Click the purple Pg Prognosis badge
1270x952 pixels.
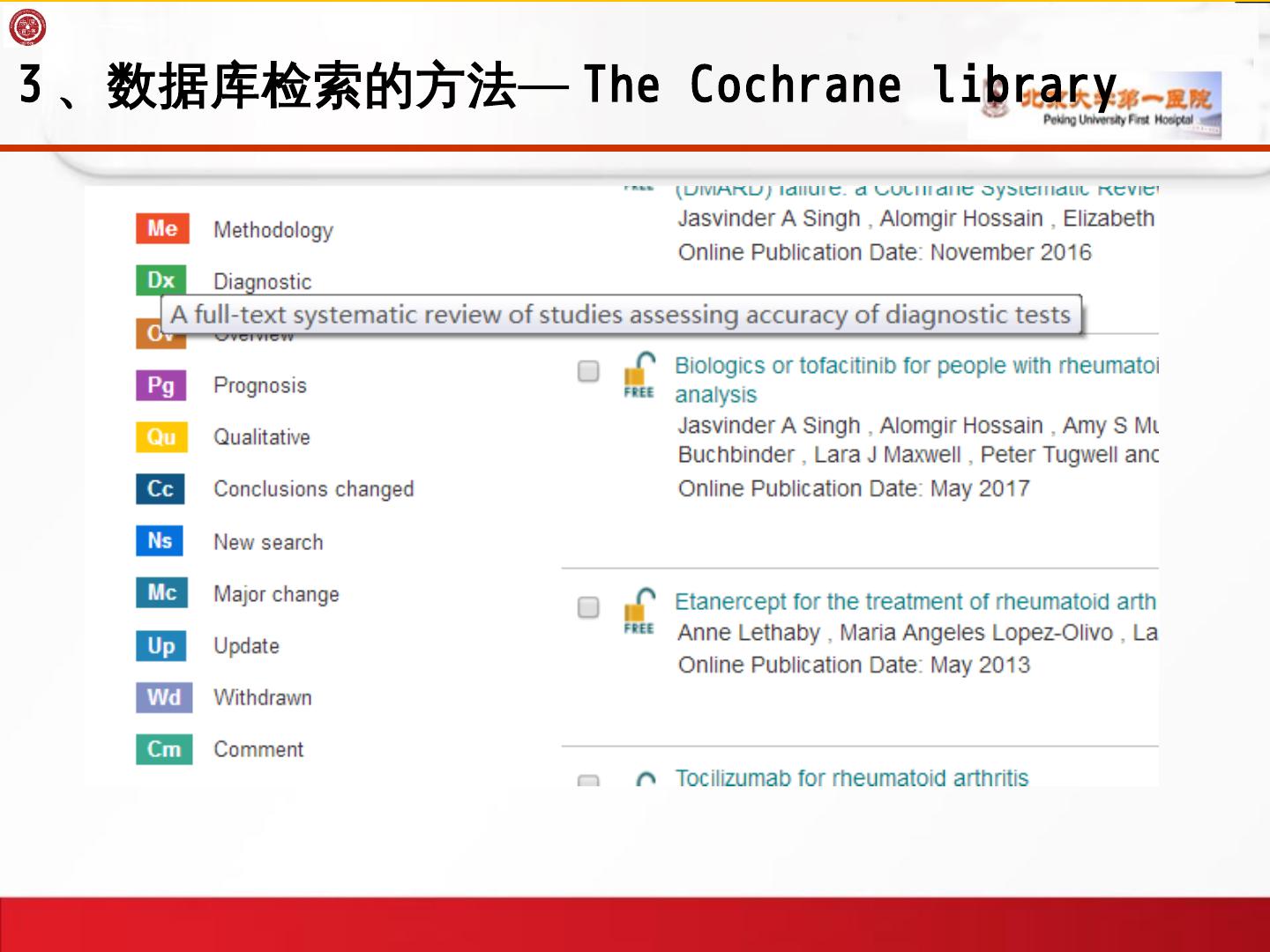[161, 385]
